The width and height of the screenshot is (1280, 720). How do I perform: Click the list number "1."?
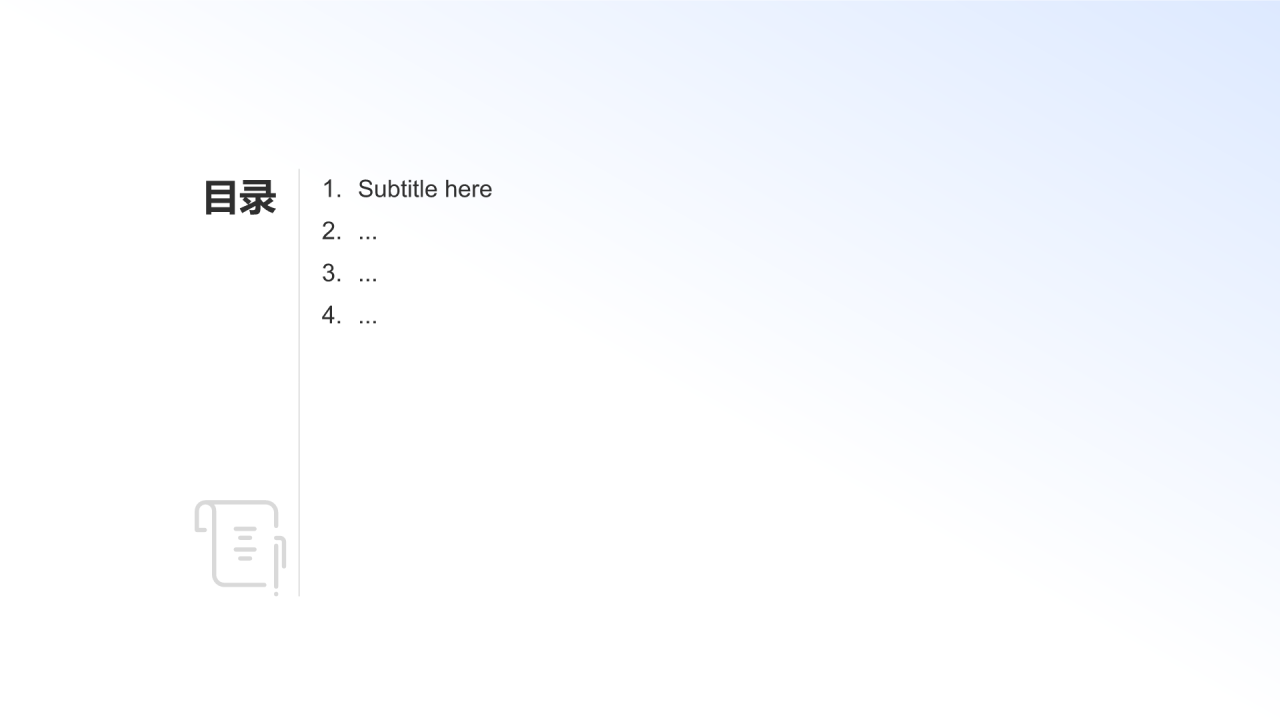pyautogui.click(x=332, y=189)
